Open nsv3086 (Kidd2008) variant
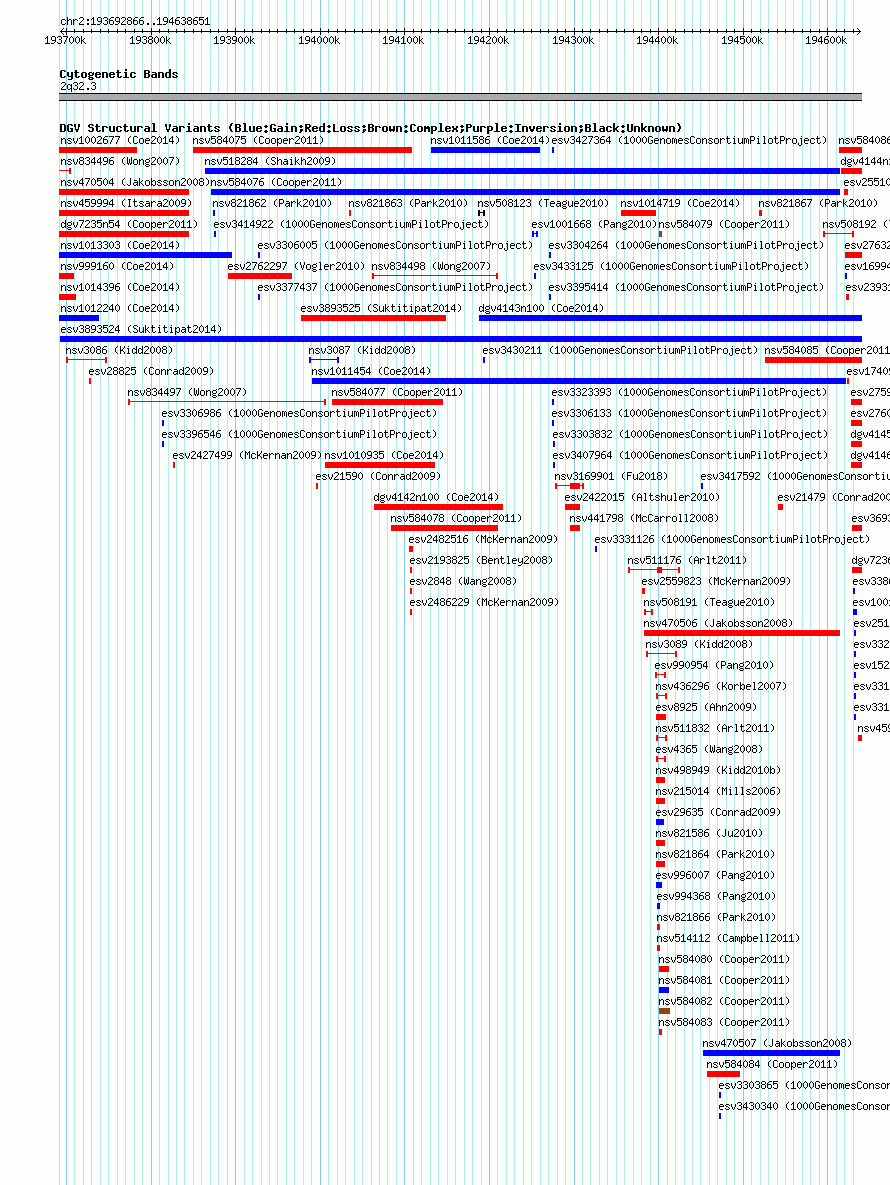The height and width of the screenshot is (1185, 890). 119,351
